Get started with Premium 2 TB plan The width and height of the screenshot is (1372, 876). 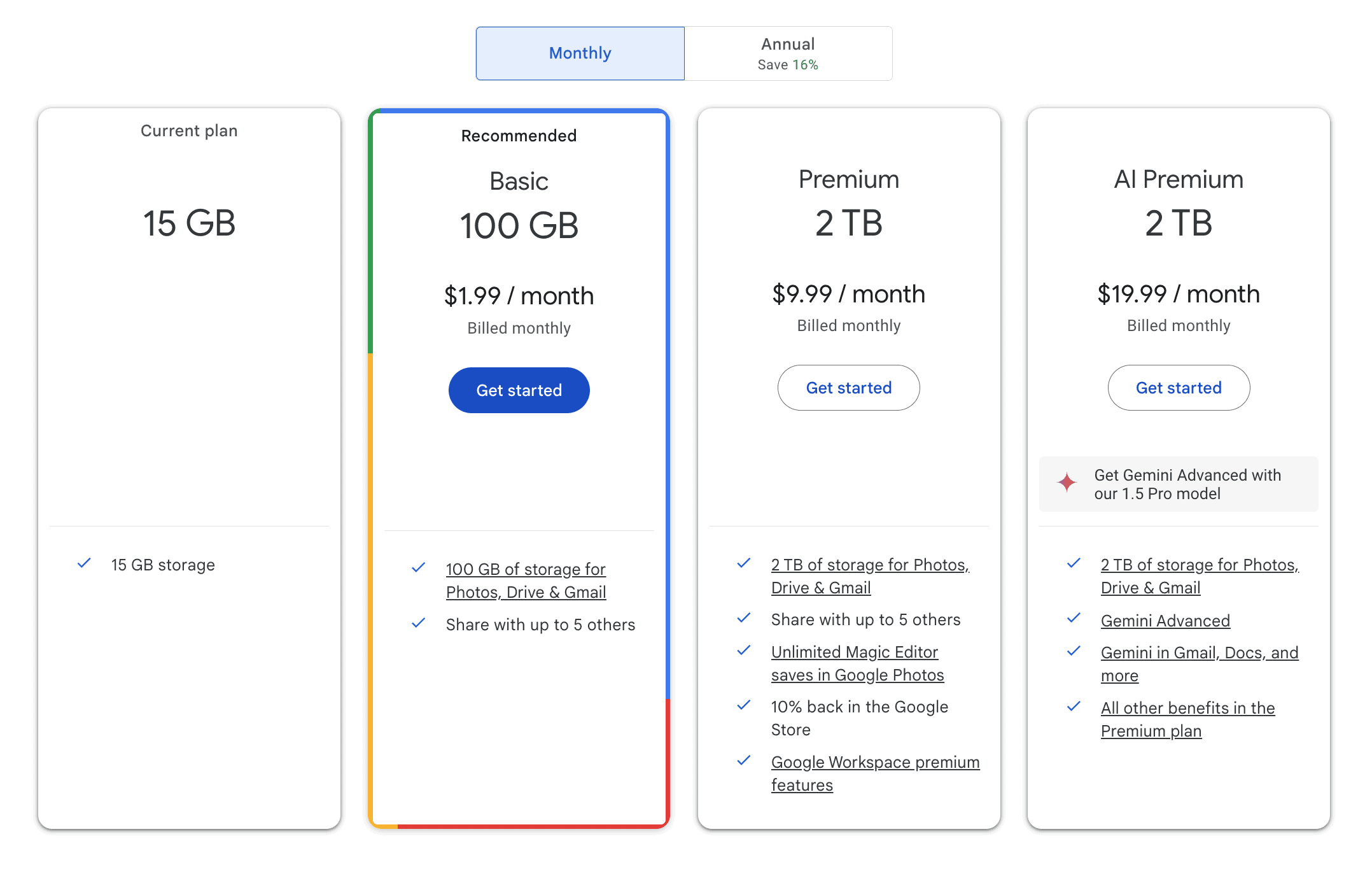(848, 388)
